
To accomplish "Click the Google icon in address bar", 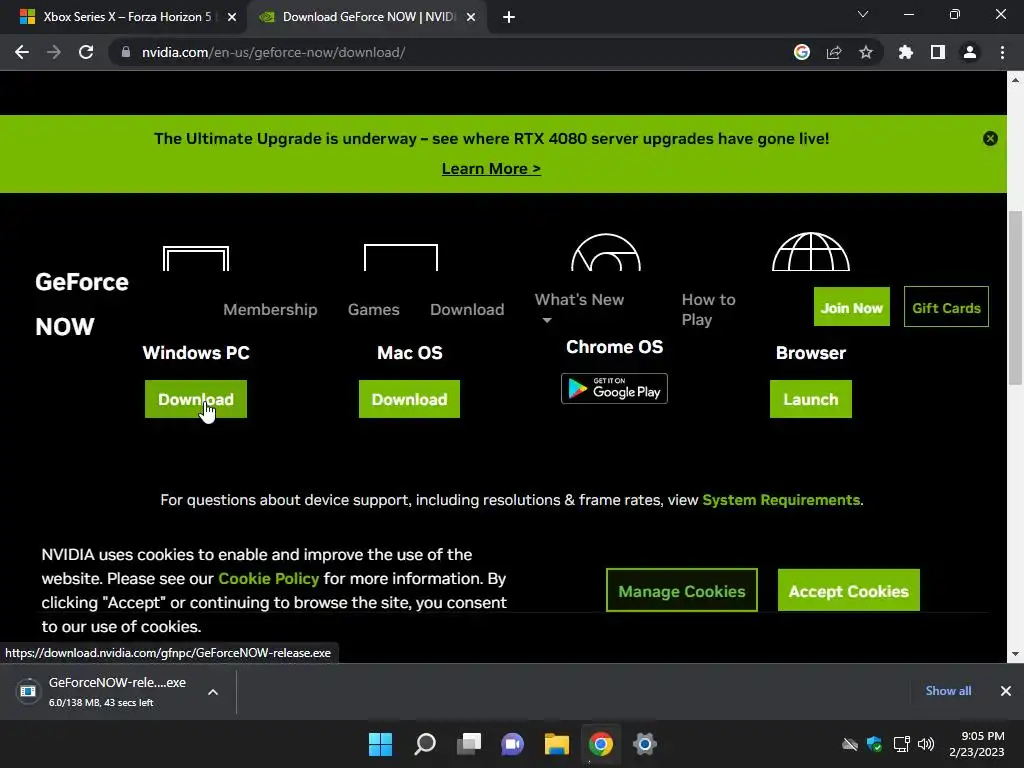I will tap(801, 52).
